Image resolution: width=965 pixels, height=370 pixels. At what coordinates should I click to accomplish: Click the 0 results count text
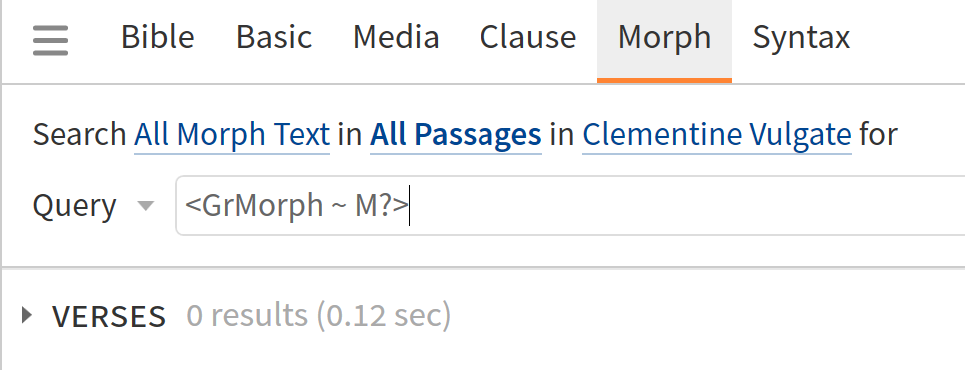(247, 315)
